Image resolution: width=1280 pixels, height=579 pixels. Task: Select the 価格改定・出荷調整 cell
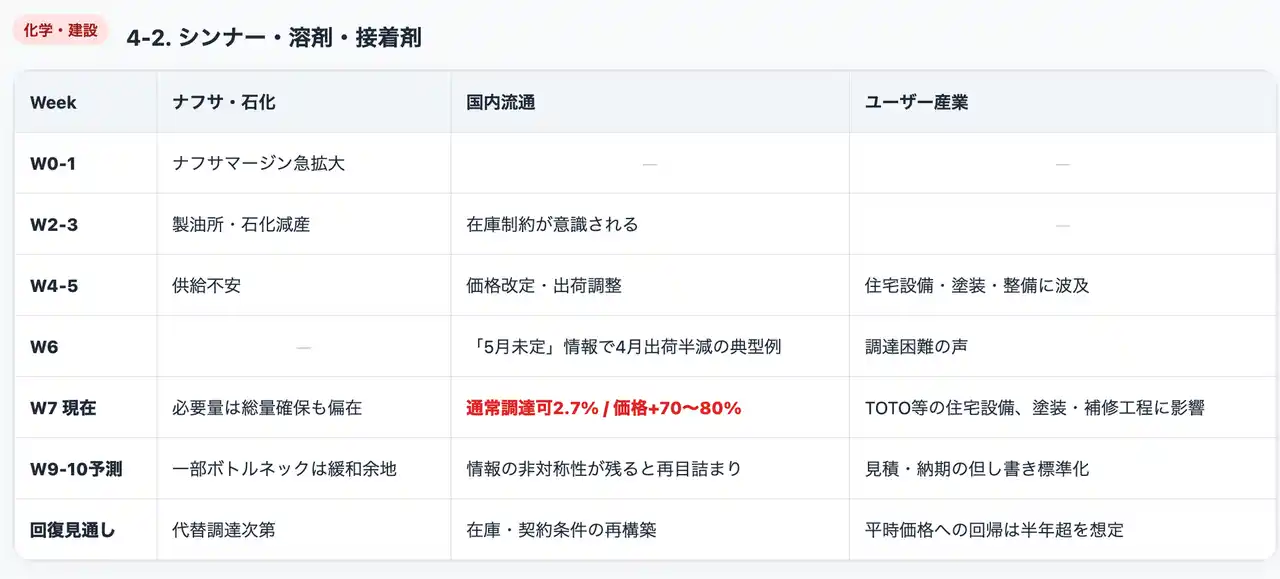(x=544, y=286)
